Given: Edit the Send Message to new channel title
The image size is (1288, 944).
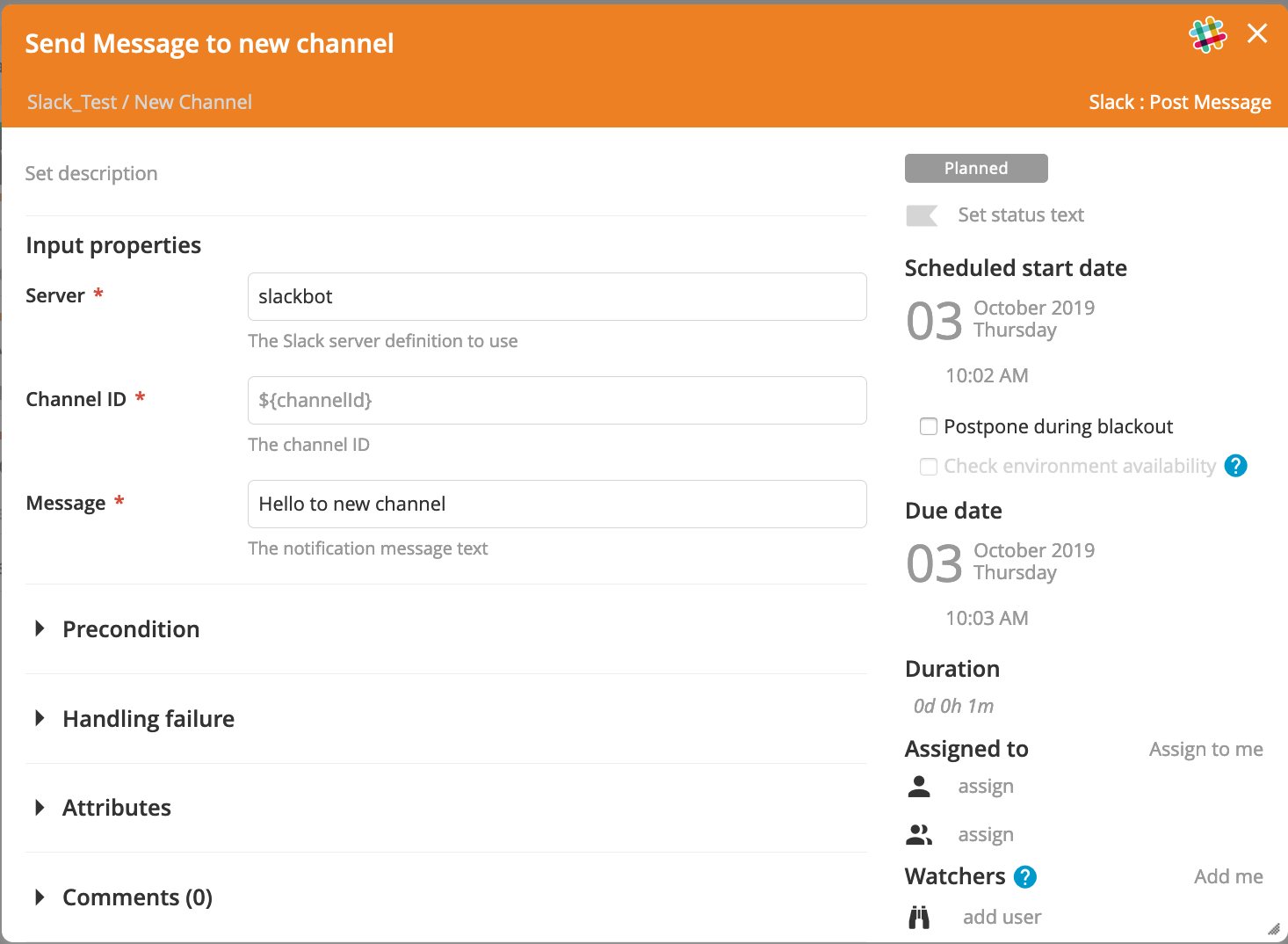Looking at the screenshot, I should 209,43.
